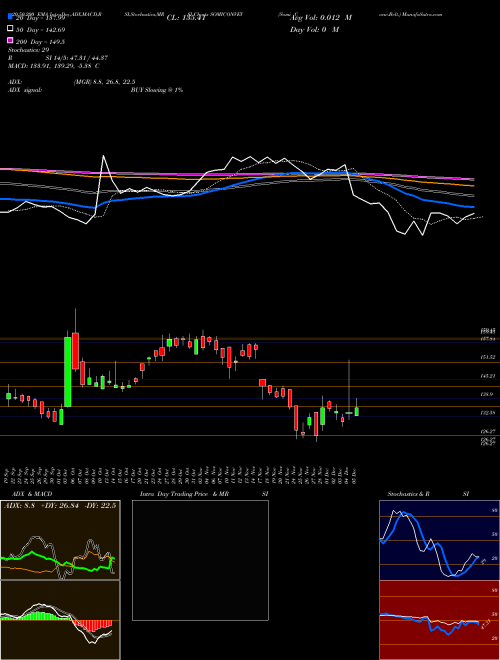This screenshot has height=660, width=500.
Task: Open the MACD histogram chart panel
Action: point(60,620)
